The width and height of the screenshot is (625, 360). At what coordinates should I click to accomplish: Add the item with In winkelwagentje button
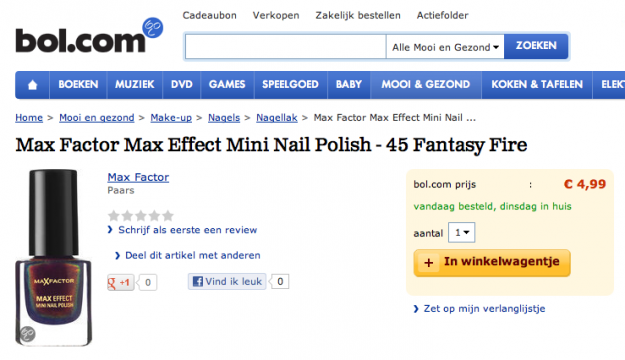[492, 263]
